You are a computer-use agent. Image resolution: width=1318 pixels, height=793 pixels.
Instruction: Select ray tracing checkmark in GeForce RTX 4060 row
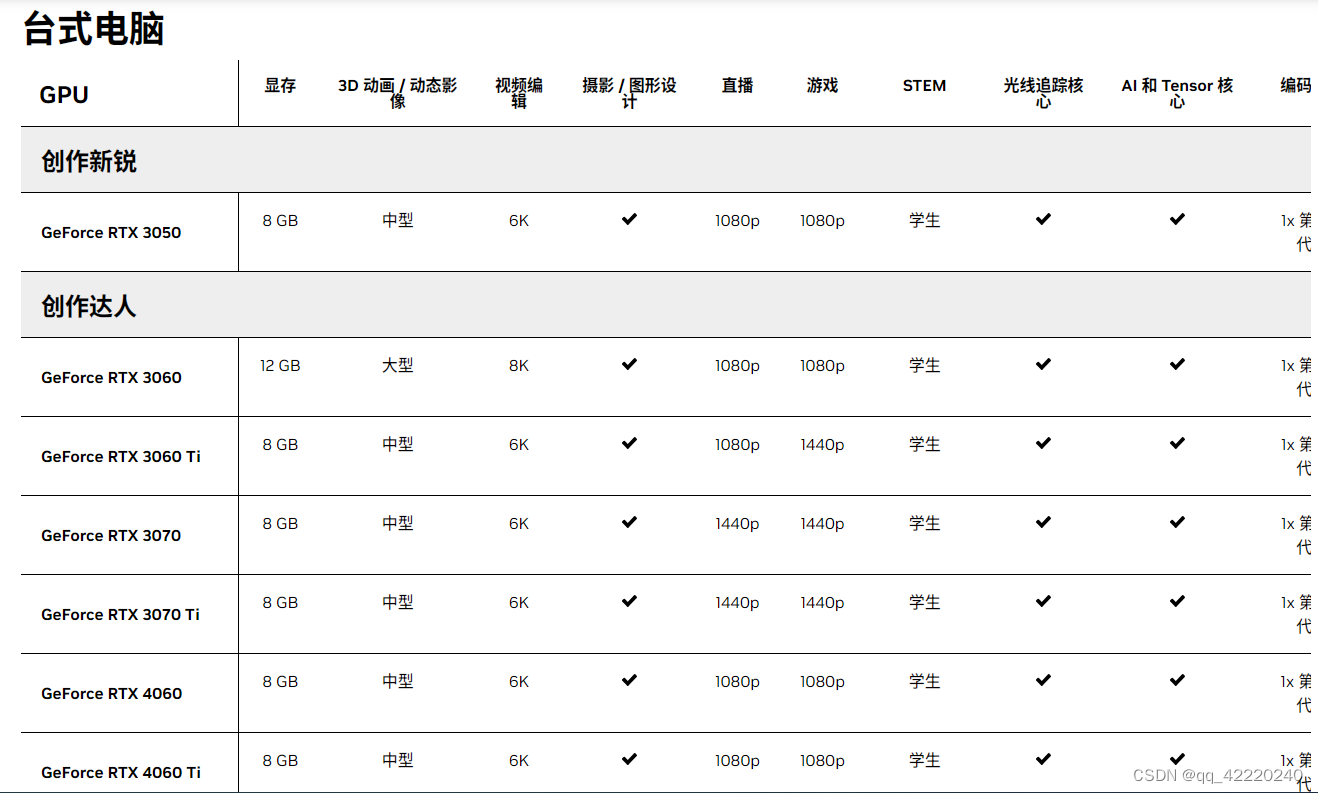coord(1043,680)
